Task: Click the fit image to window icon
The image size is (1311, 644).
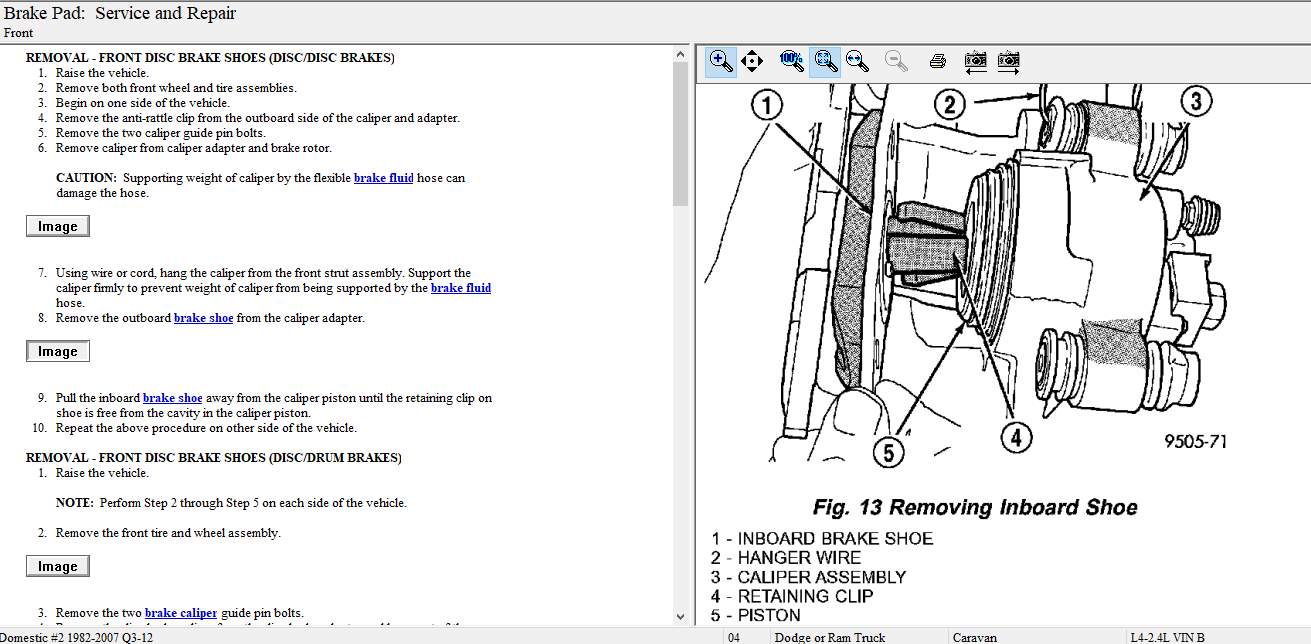Action: [825, 61]
